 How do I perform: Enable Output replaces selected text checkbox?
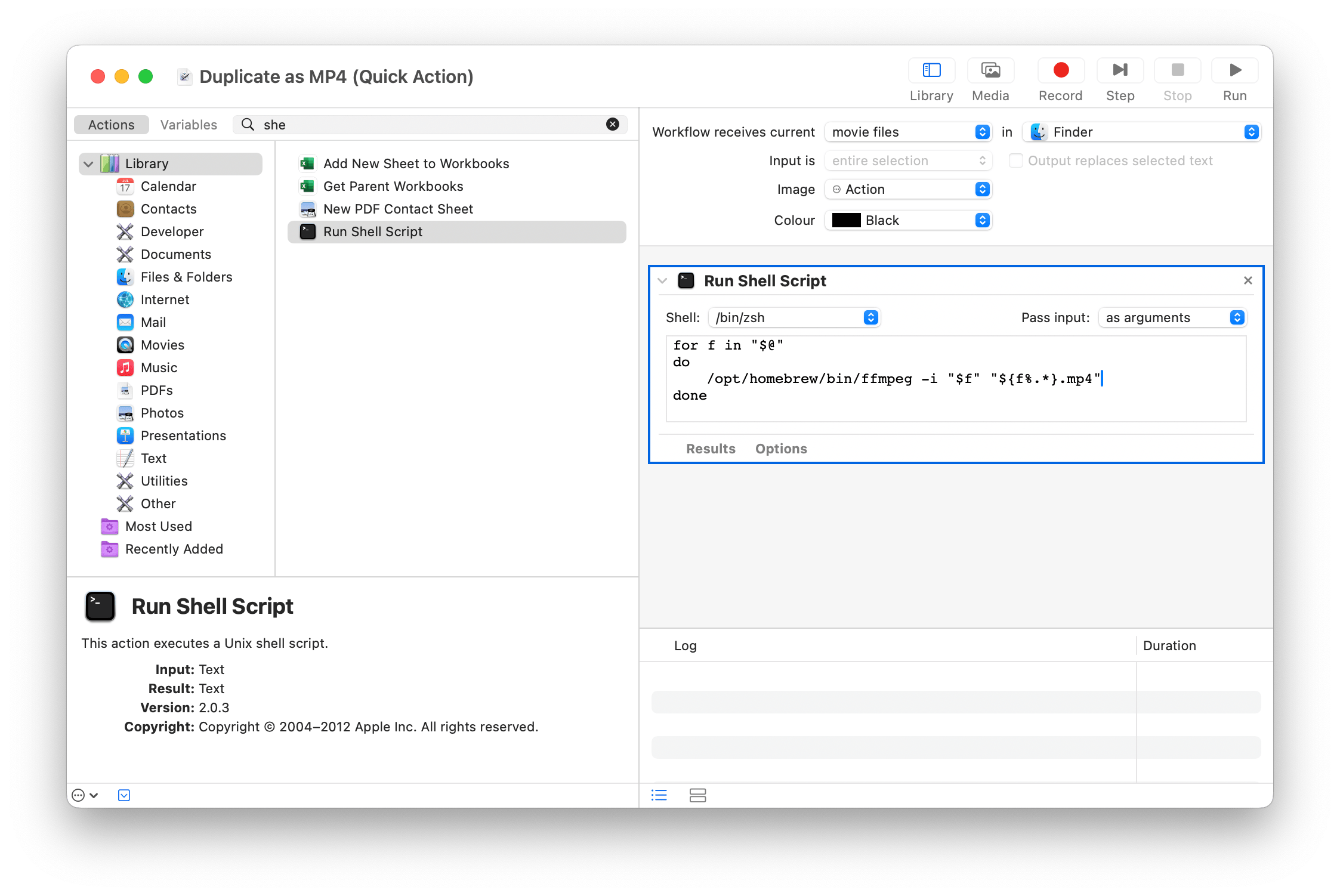coord(1015,160)
